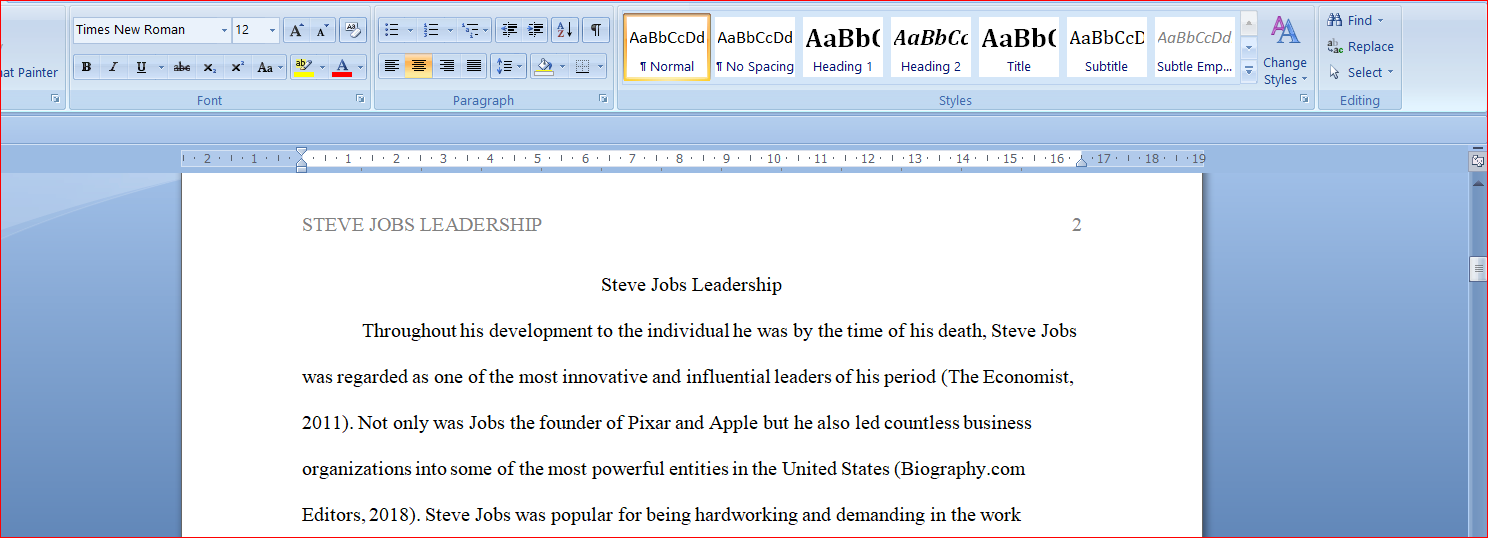Apply the Heading 2 style

pyautogui.click(x=931, y=47)
